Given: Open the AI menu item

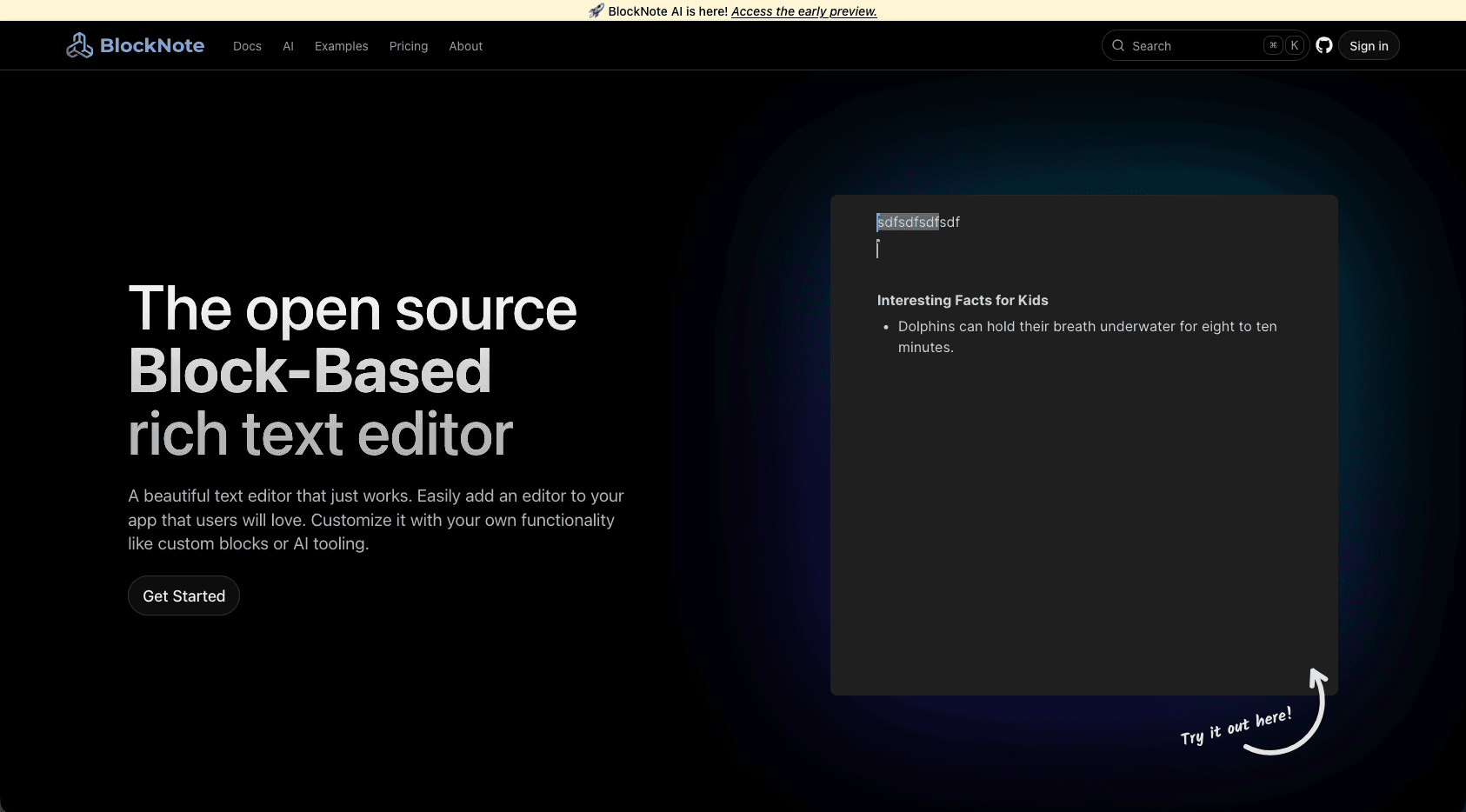Looking at the screenshot, I should click(x=288, y=46).
